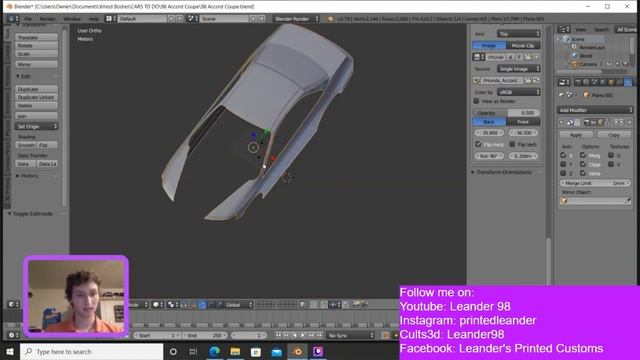Viewport: 640px width, 360px height.
Task: Select the Image source tab
Action: (489, 45)
